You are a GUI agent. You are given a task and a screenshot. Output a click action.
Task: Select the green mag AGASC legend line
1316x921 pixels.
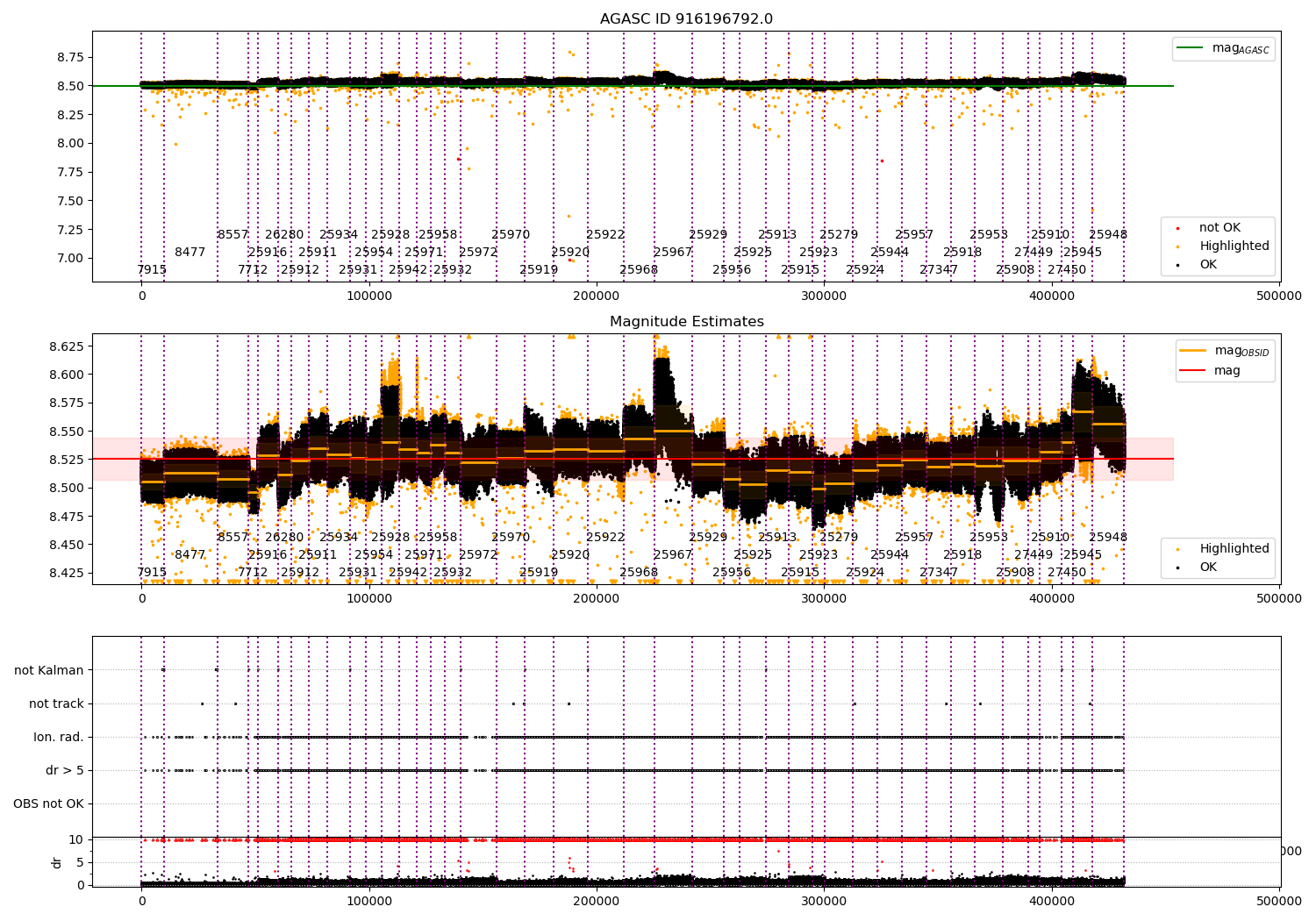[1191, 48]
